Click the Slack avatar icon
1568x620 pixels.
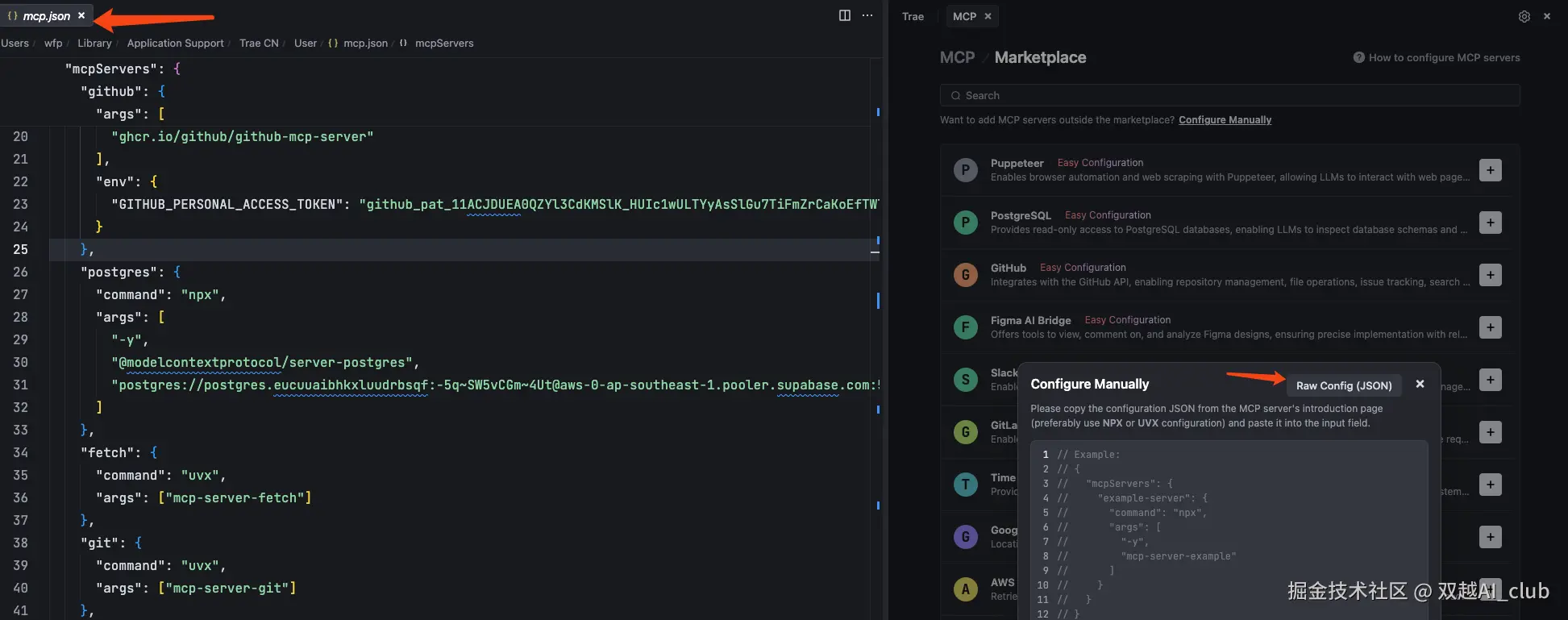pos(965,380)
